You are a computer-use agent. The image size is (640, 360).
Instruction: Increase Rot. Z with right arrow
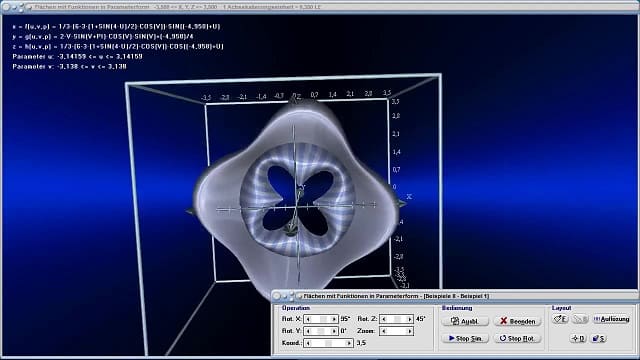click(410, 319)
